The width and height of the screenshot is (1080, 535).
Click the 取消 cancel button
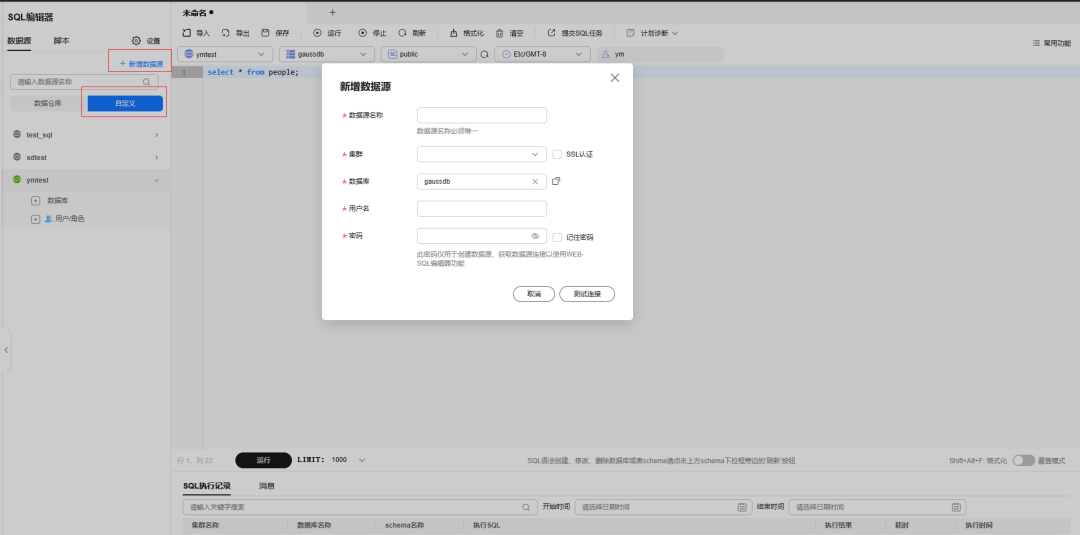click(x=534, y=294)
